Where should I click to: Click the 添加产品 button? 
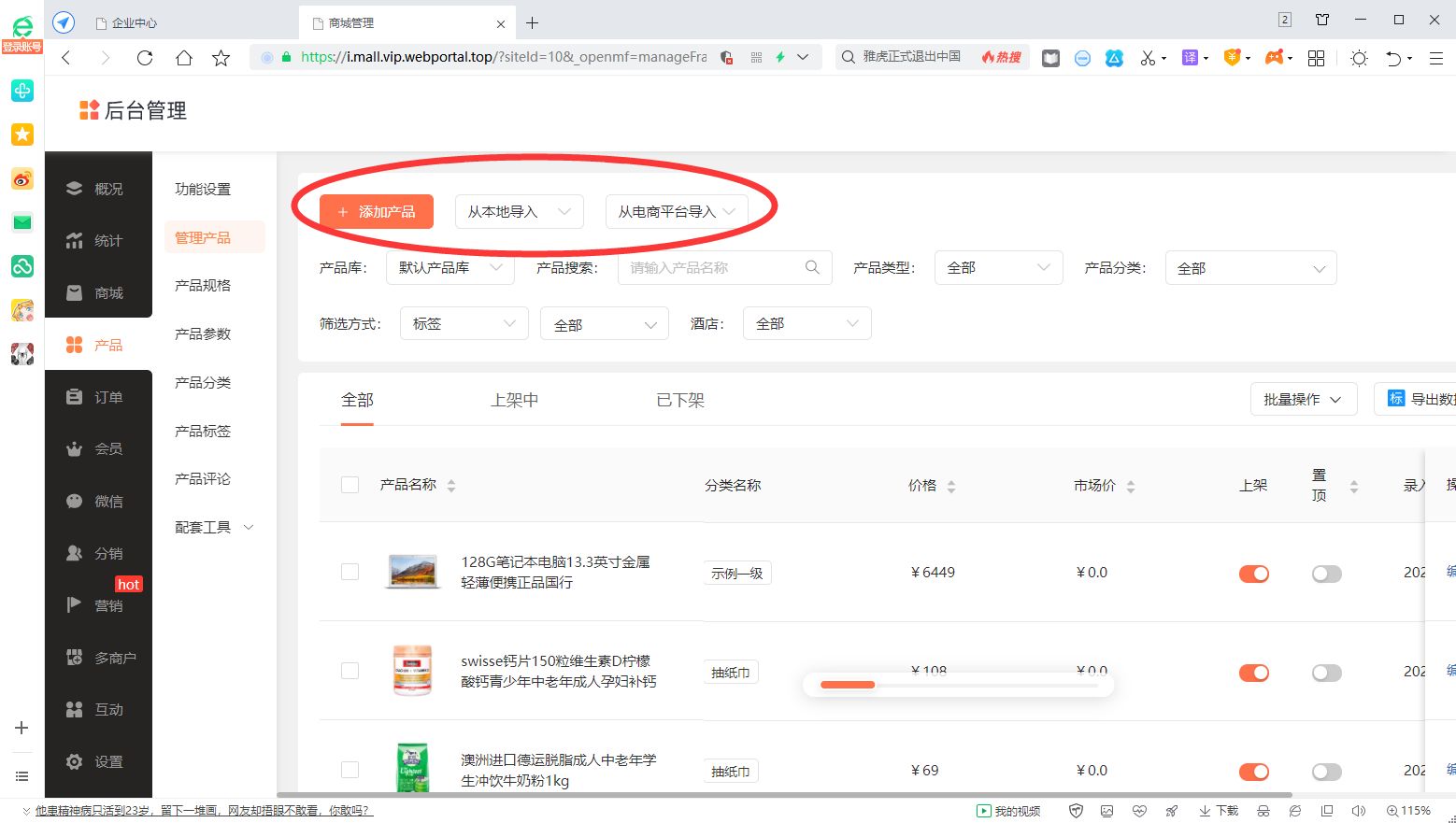[x=376, y=211]
